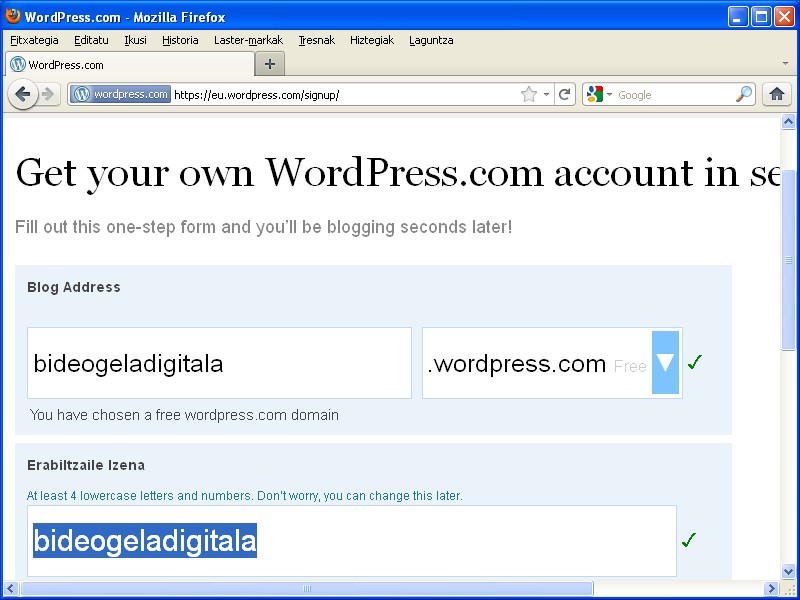800x600 pixels.
Task: Expand the domain extension dropdown arrow
Action: point(665,362)
